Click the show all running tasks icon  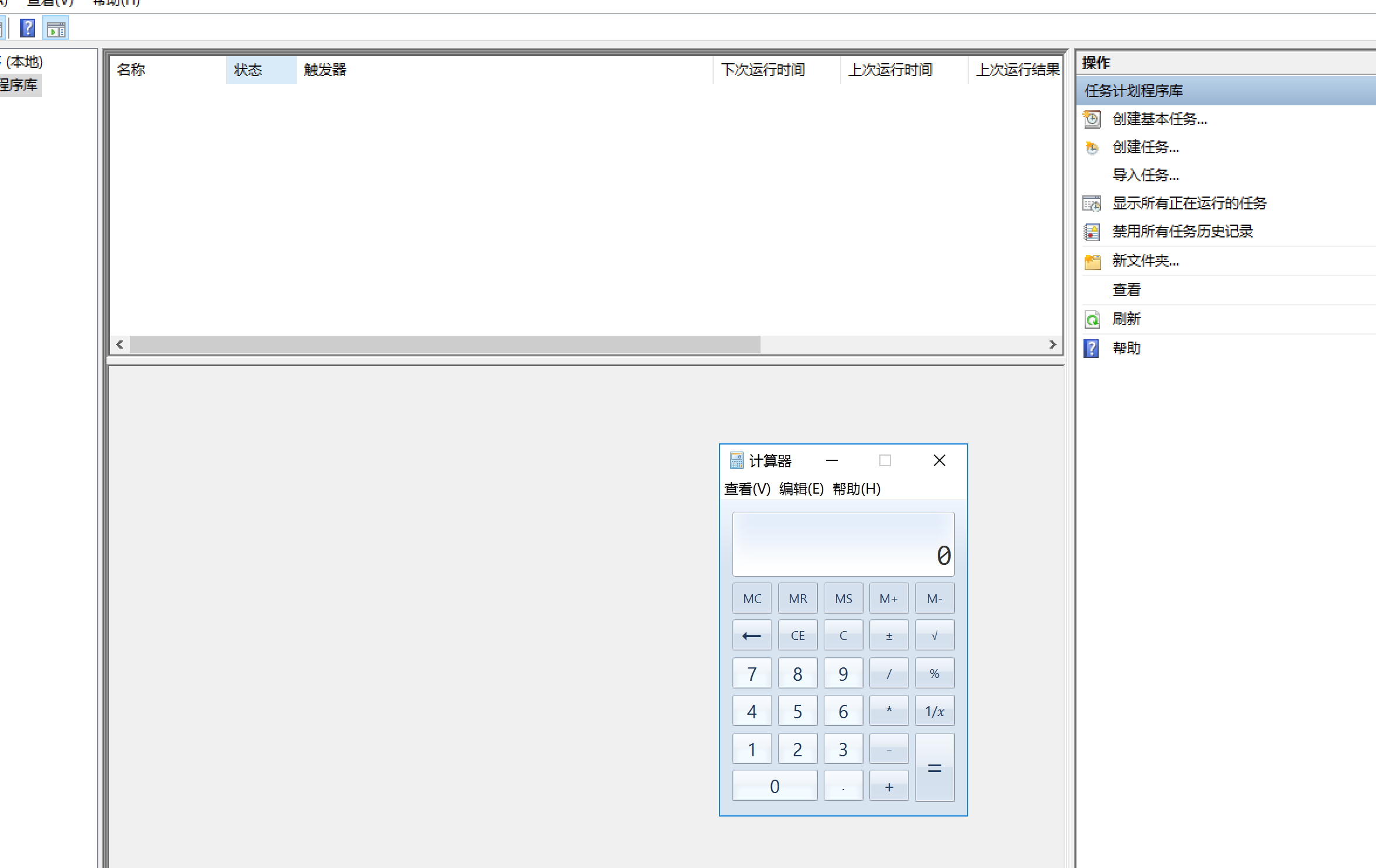(x=1092, y=204)
